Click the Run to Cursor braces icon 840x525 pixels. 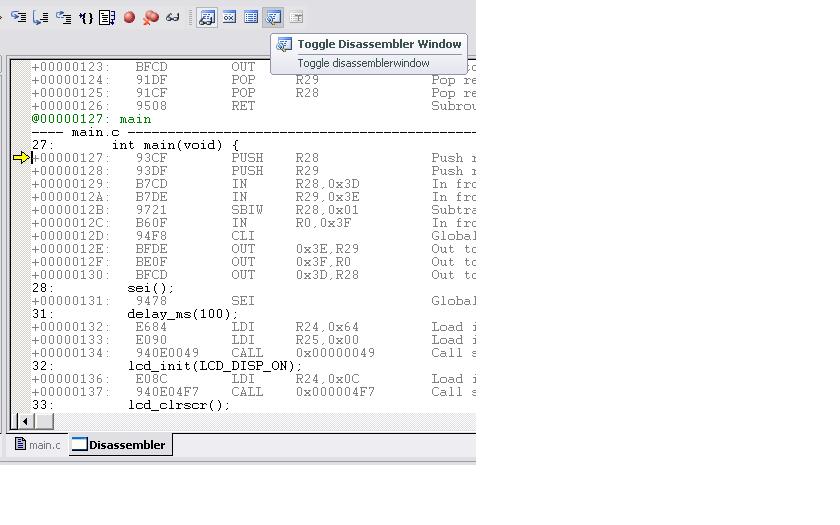[86, 18]
